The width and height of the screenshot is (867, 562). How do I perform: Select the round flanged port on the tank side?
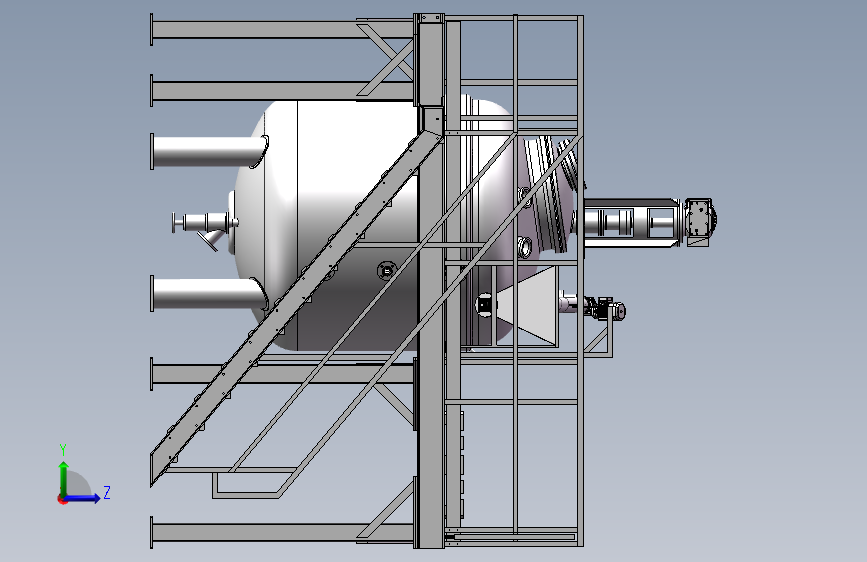coord(387,271)
